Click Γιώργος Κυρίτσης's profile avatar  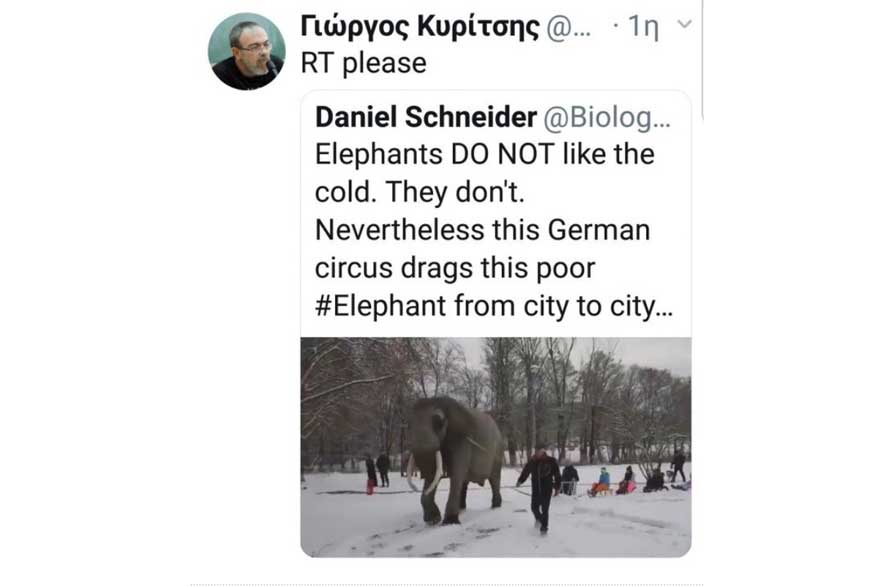(247, 51)
